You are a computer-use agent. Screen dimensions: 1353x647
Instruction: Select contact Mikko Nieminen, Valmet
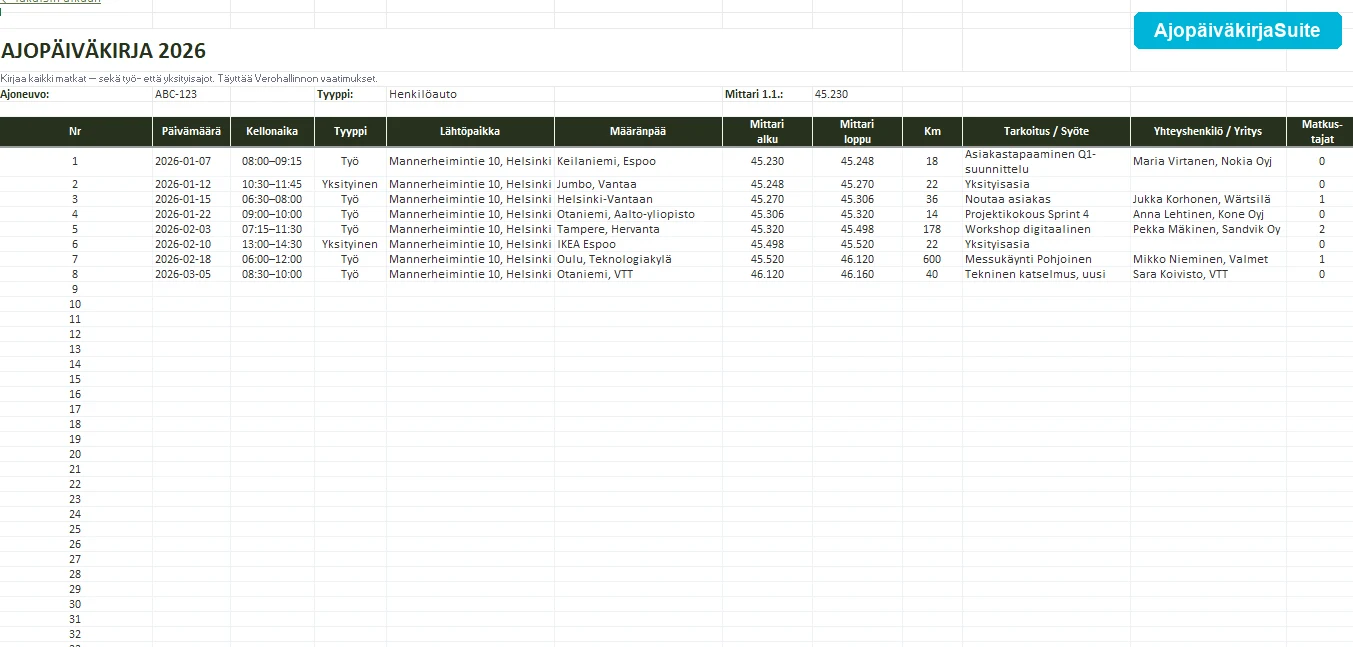[x=1208, y=259]
